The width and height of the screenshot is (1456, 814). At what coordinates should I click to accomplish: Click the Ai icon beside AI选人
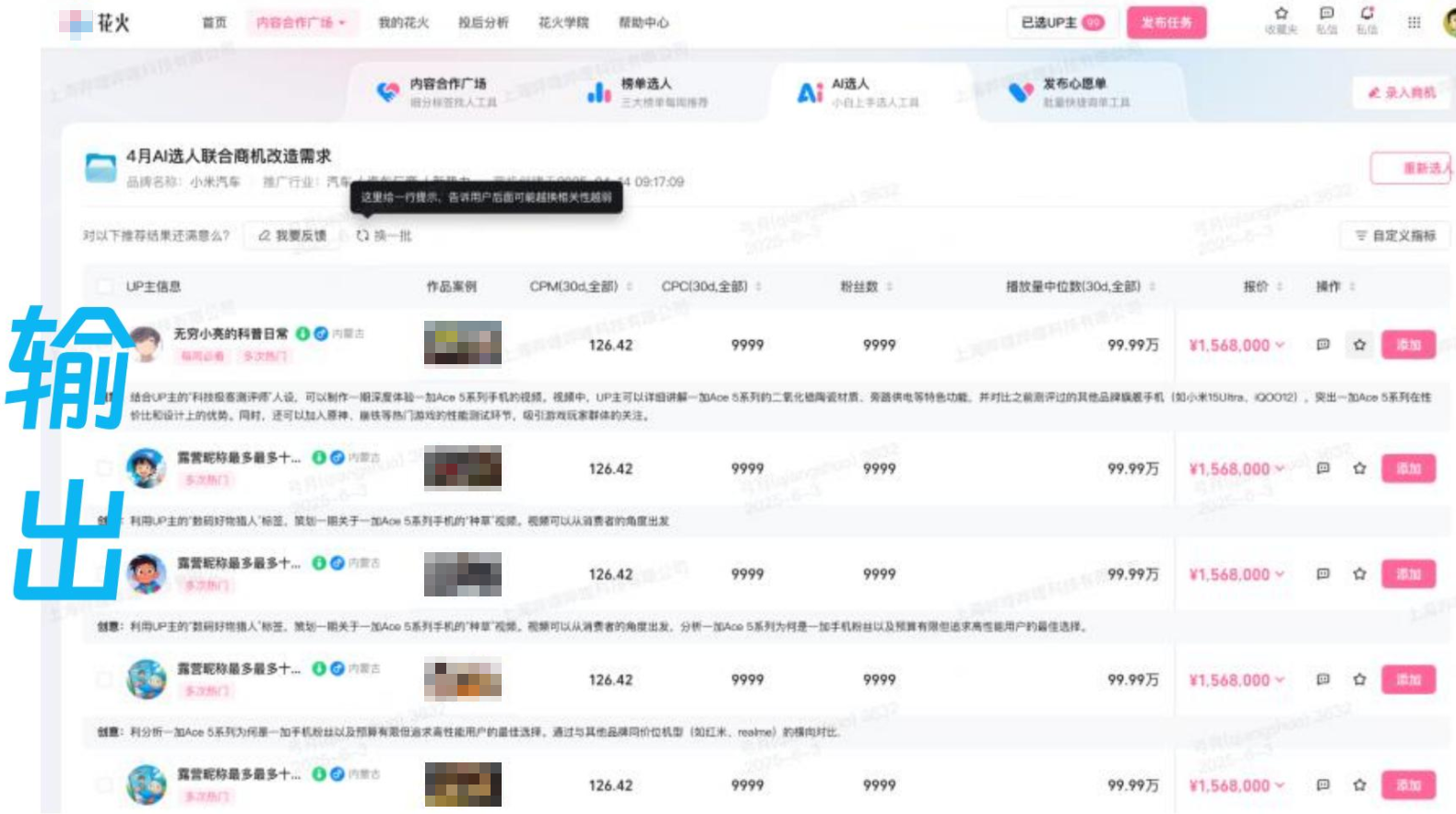(810, 92)
